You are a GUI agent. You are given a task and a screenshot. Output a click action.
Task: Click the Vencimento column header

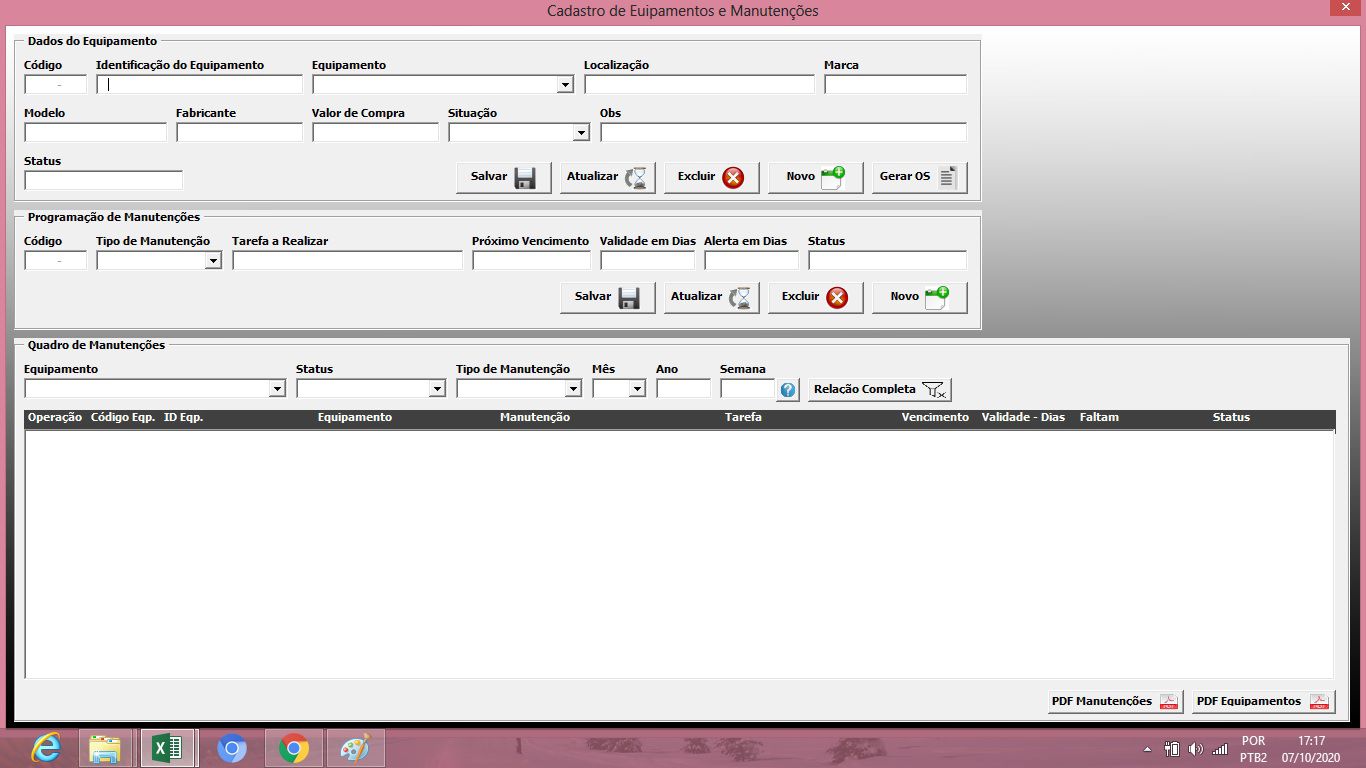934,417
